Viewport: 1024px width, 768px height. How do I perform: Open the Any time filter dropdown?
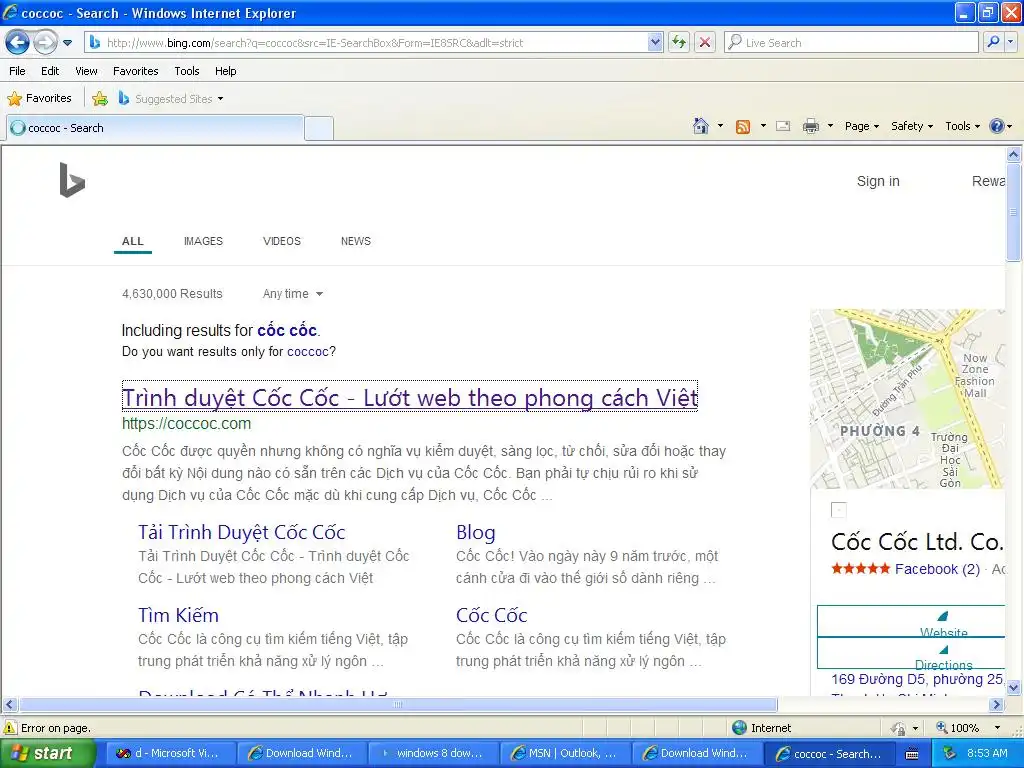293,294
